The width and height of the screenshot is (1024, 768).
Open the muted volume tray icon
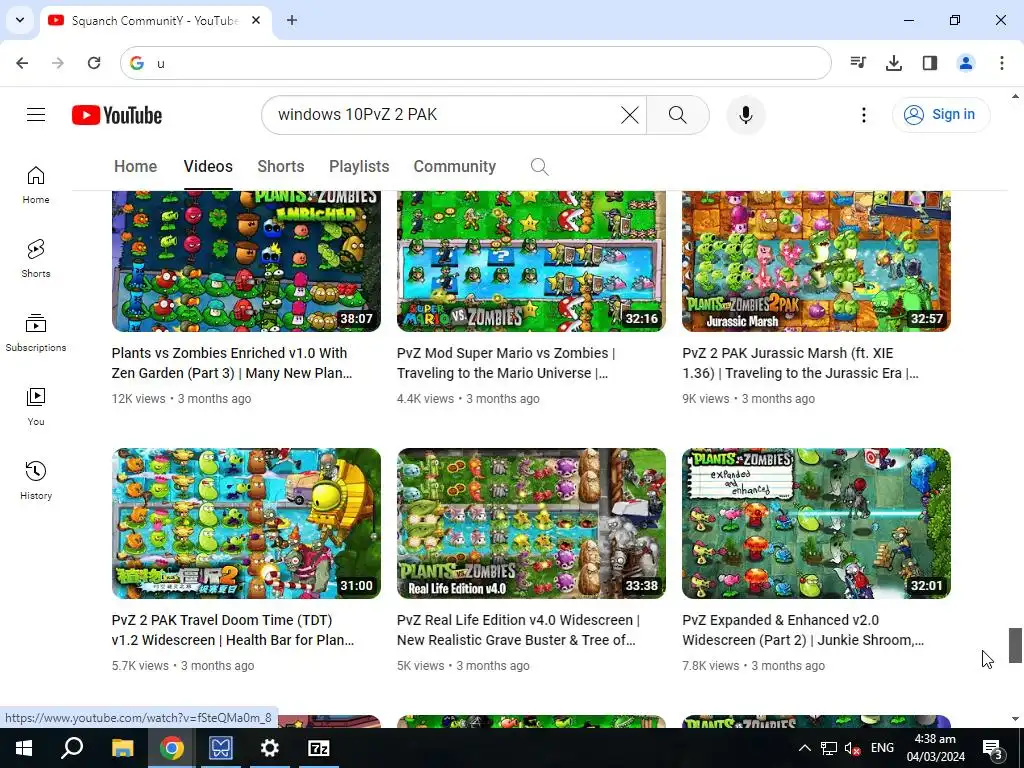click(x=852, y=748)
